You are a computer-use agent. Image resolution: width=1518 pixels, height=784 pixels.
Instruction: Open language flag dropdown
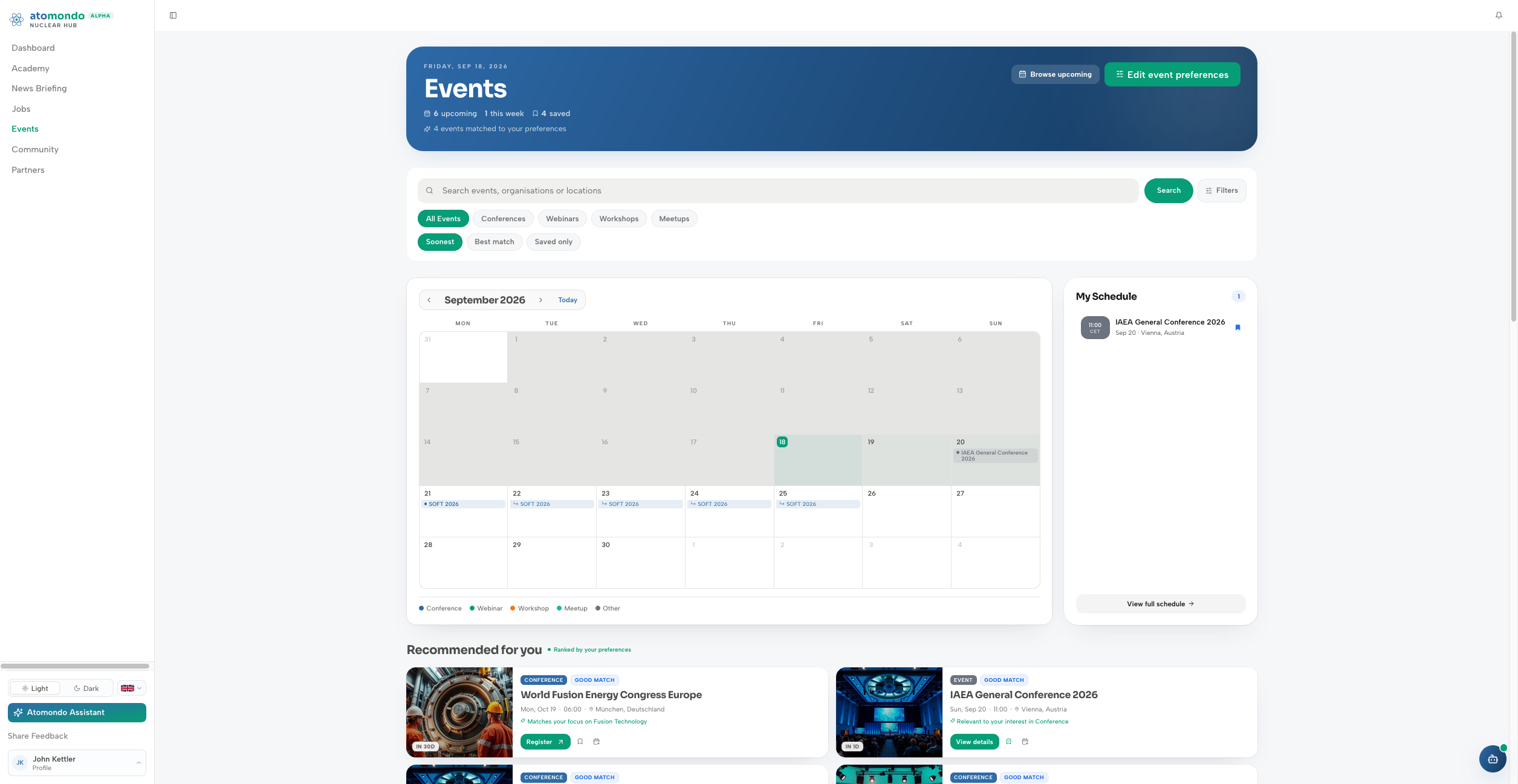point(131,688)
